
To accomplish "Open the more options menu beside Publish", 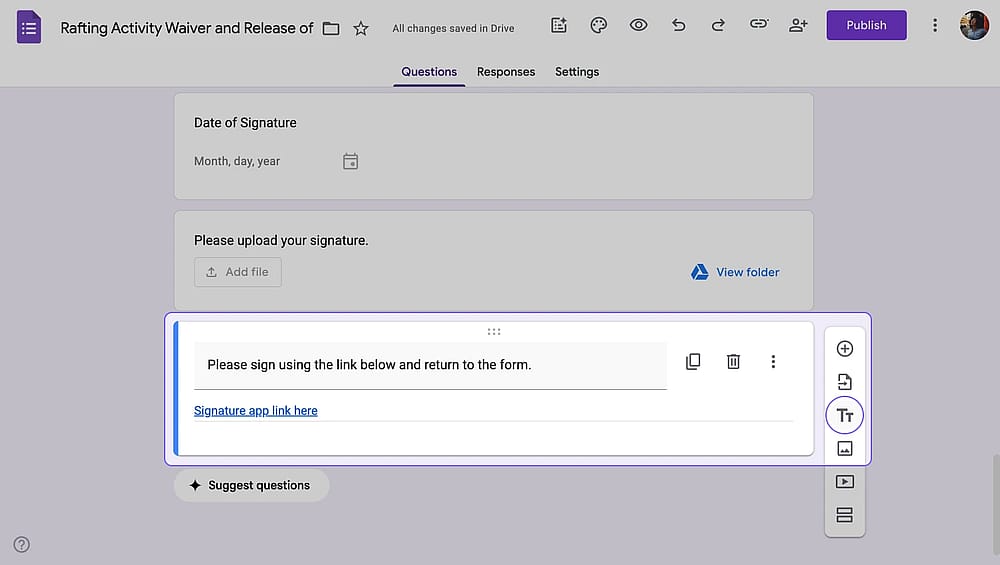I will tap(935, 26).
